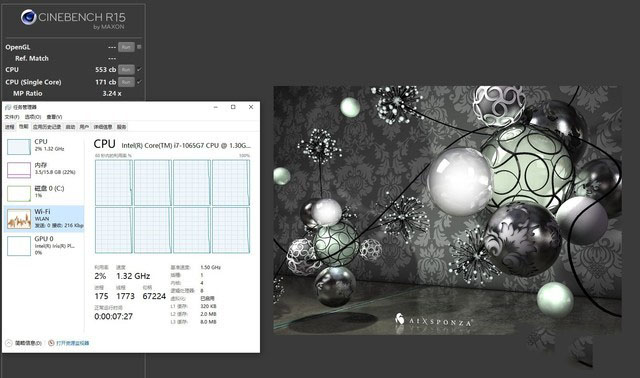Click the Task Manager title bar icon

[8, 107]
